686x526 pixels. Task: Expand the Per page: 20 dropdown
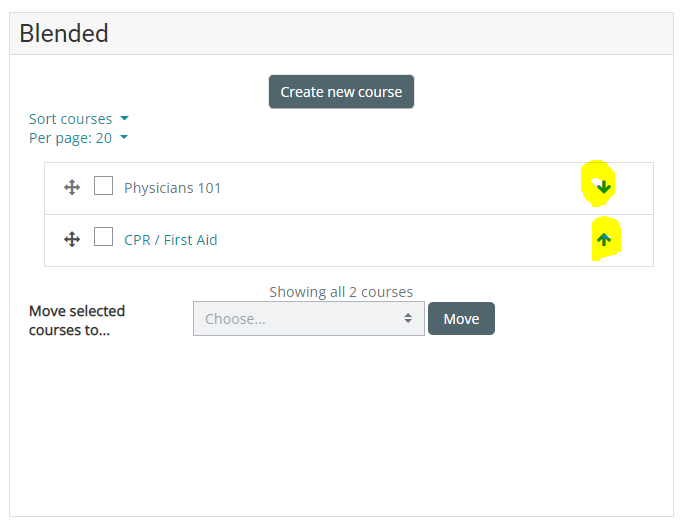point(78,138)
